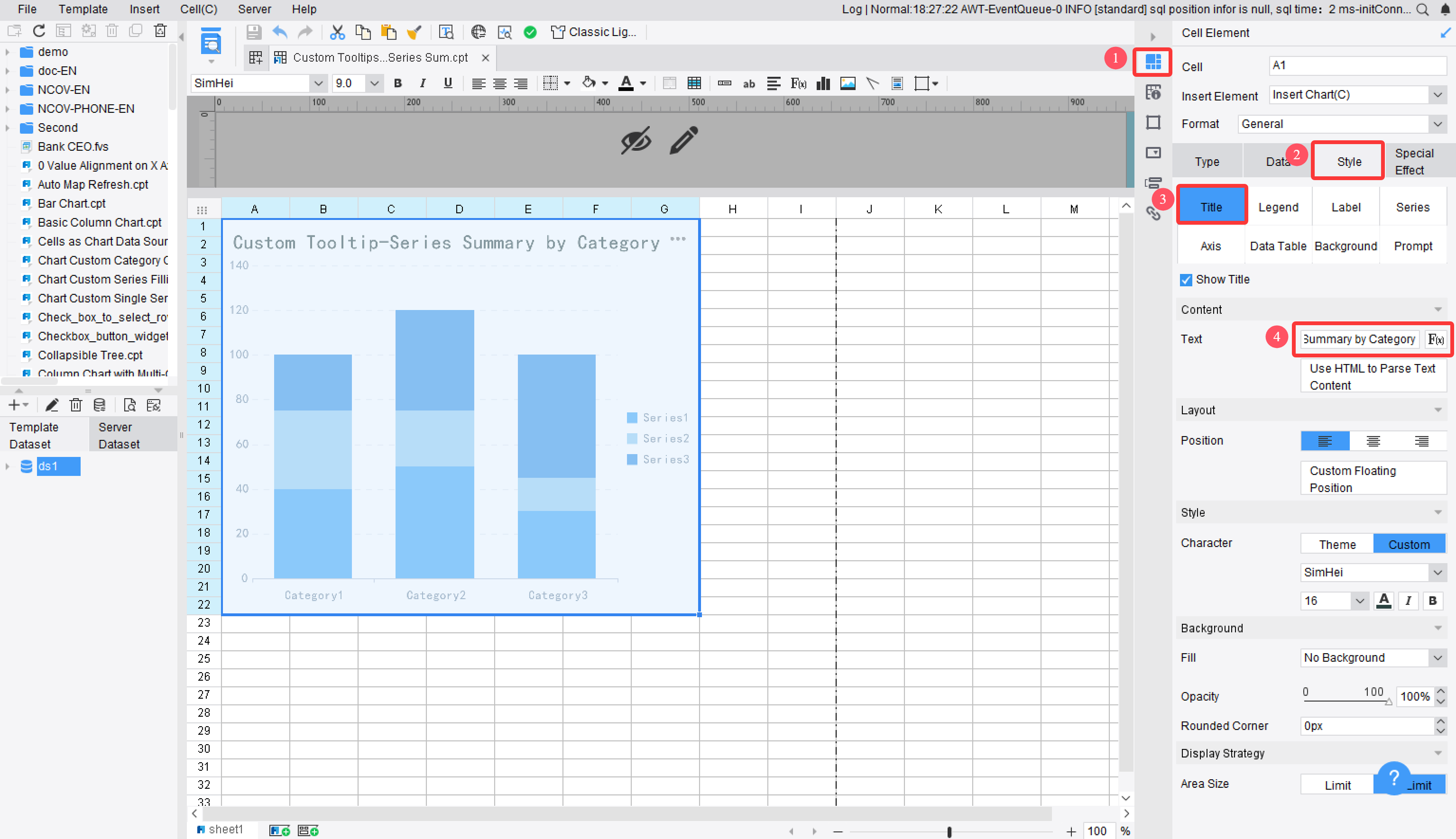Switch Character to Theme option
The image size is (1456, 839).
[1336, 545]
